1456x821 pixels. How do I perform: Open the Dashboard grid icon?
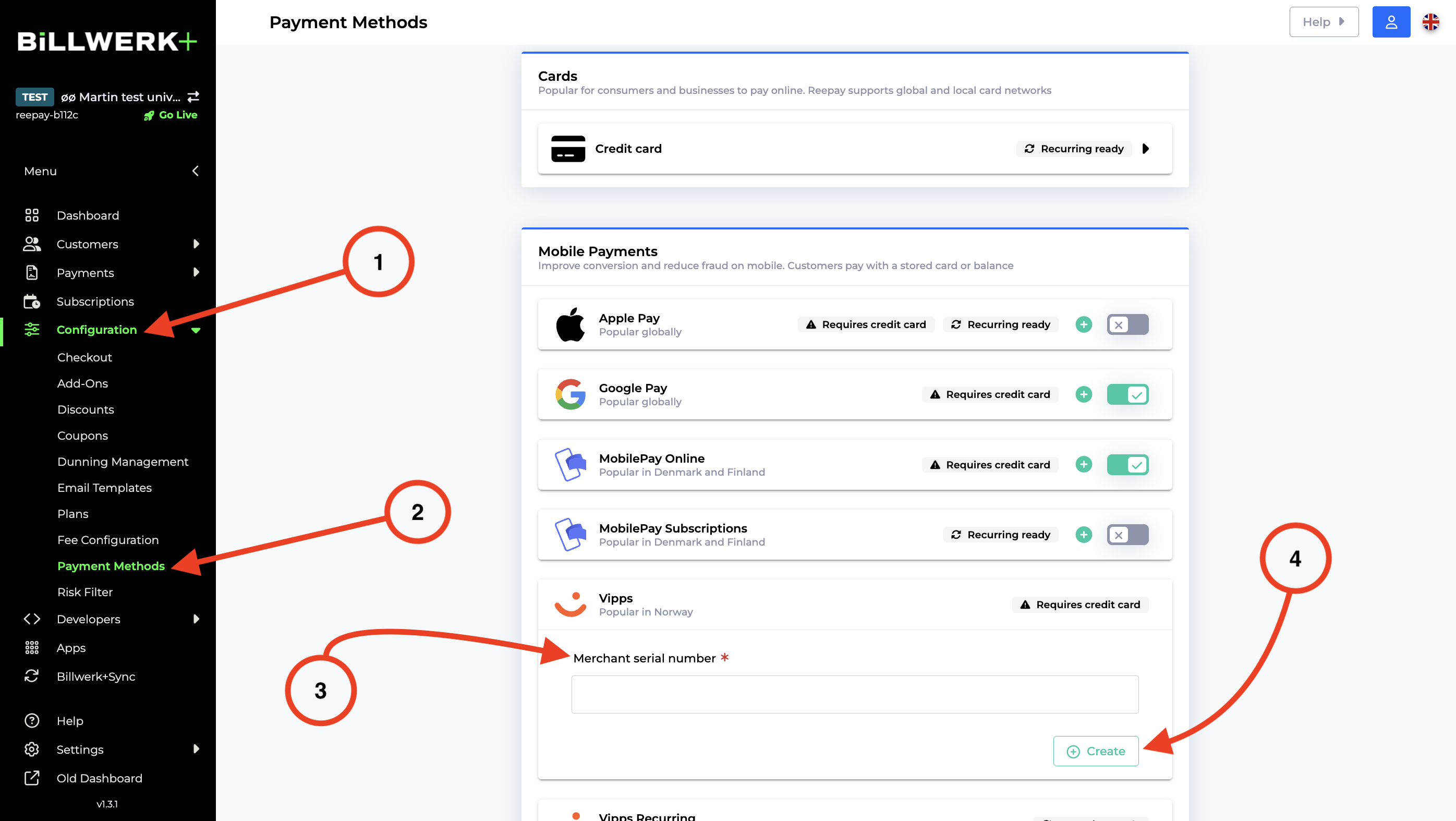click(x=32, y=215)
